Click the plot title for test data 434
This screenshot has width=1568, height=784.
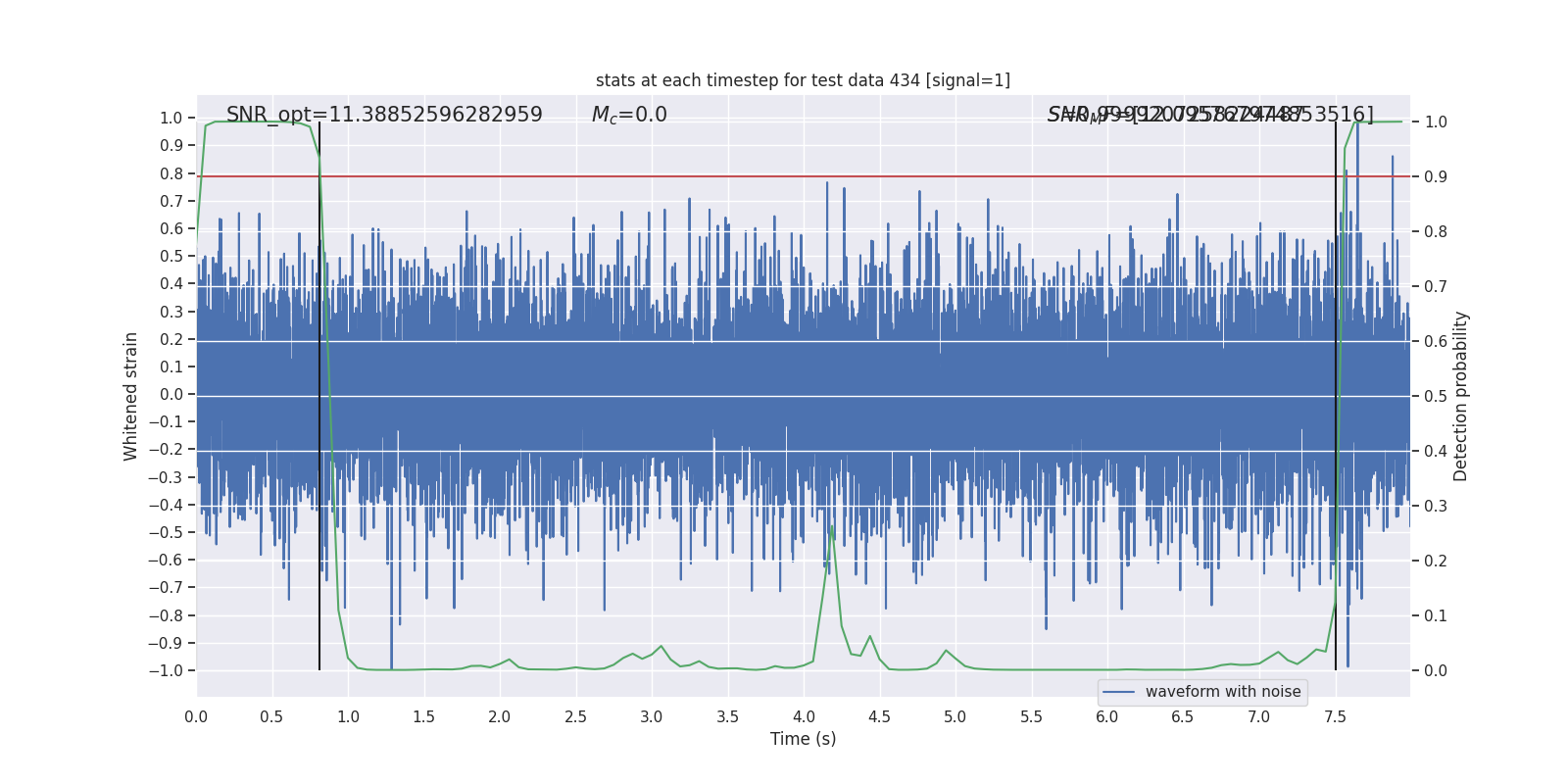803,80
